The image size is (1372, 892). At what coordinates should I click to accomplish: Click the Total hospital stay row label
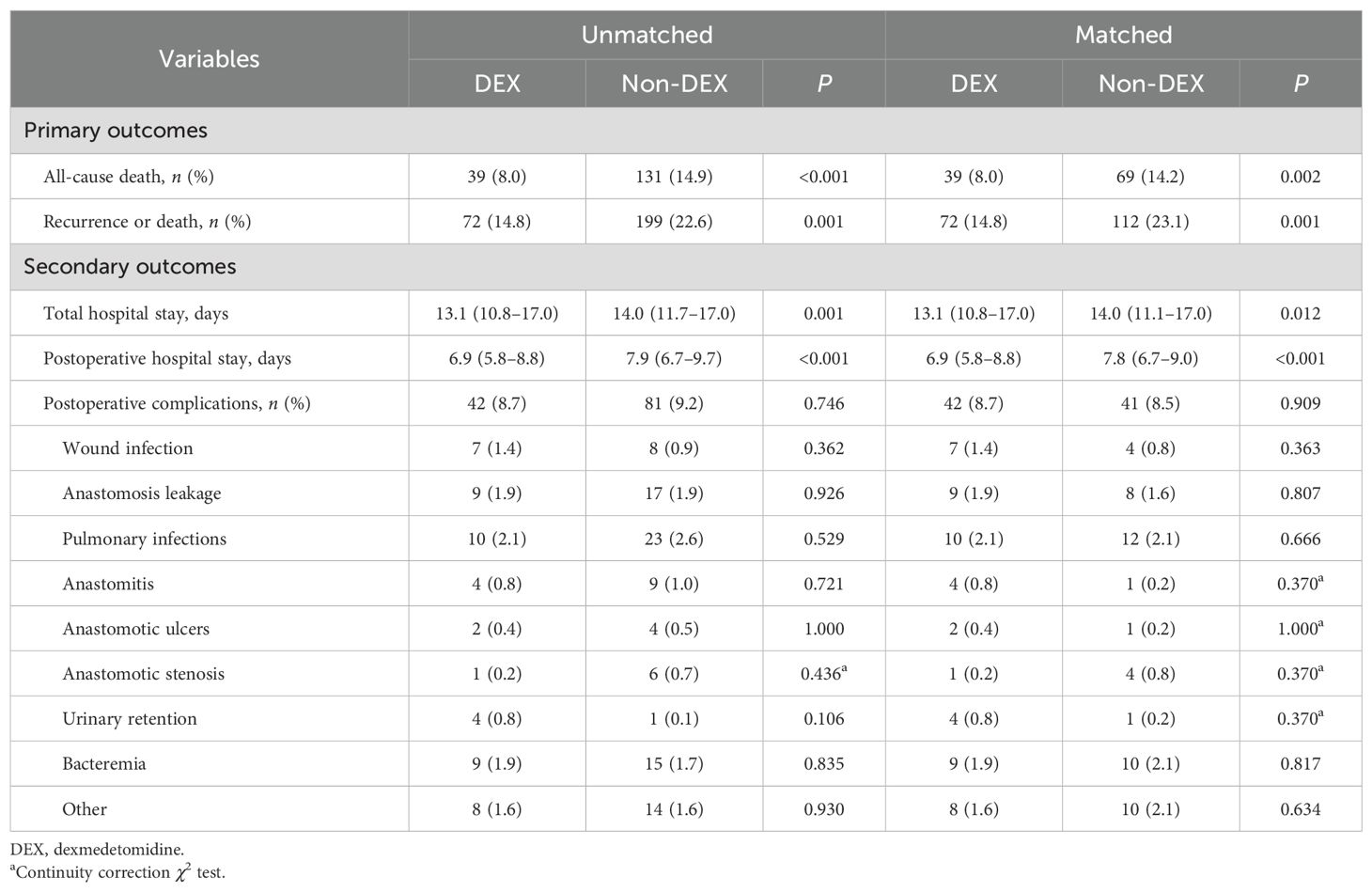point(135,313)
